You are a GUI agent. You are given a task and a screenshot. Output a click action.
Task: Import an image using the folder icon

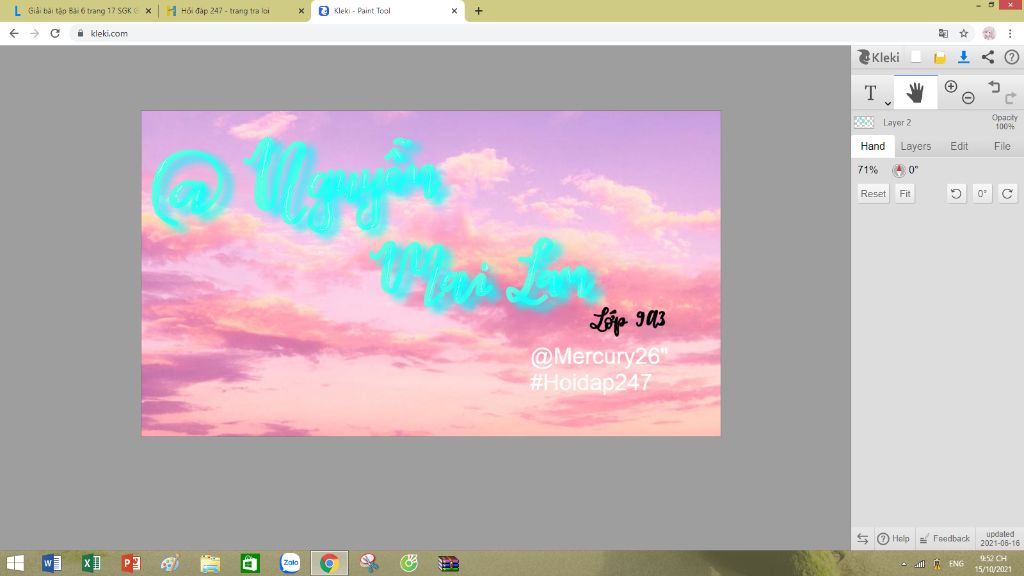(940, 58)
